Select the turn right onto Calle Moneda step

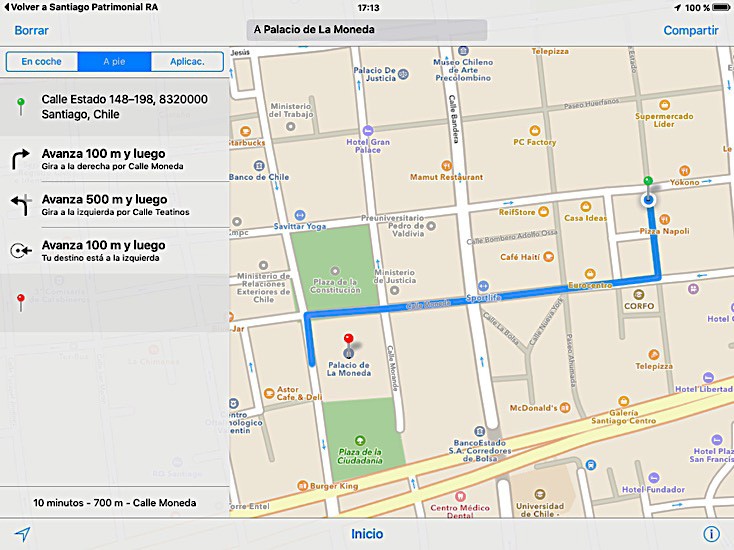tap(114, 160)
